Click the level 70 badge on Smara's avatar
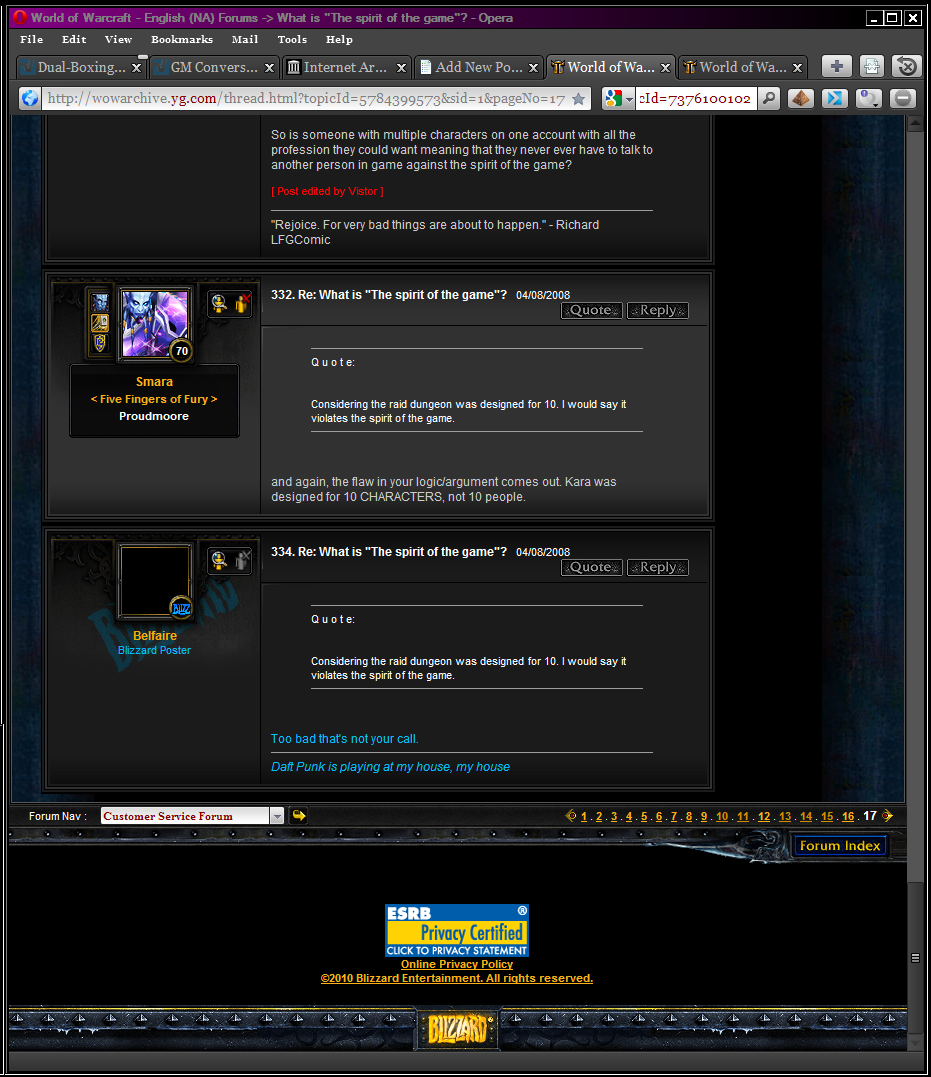931x1077 pixels. pyautogui.click(x=181, y=351)
